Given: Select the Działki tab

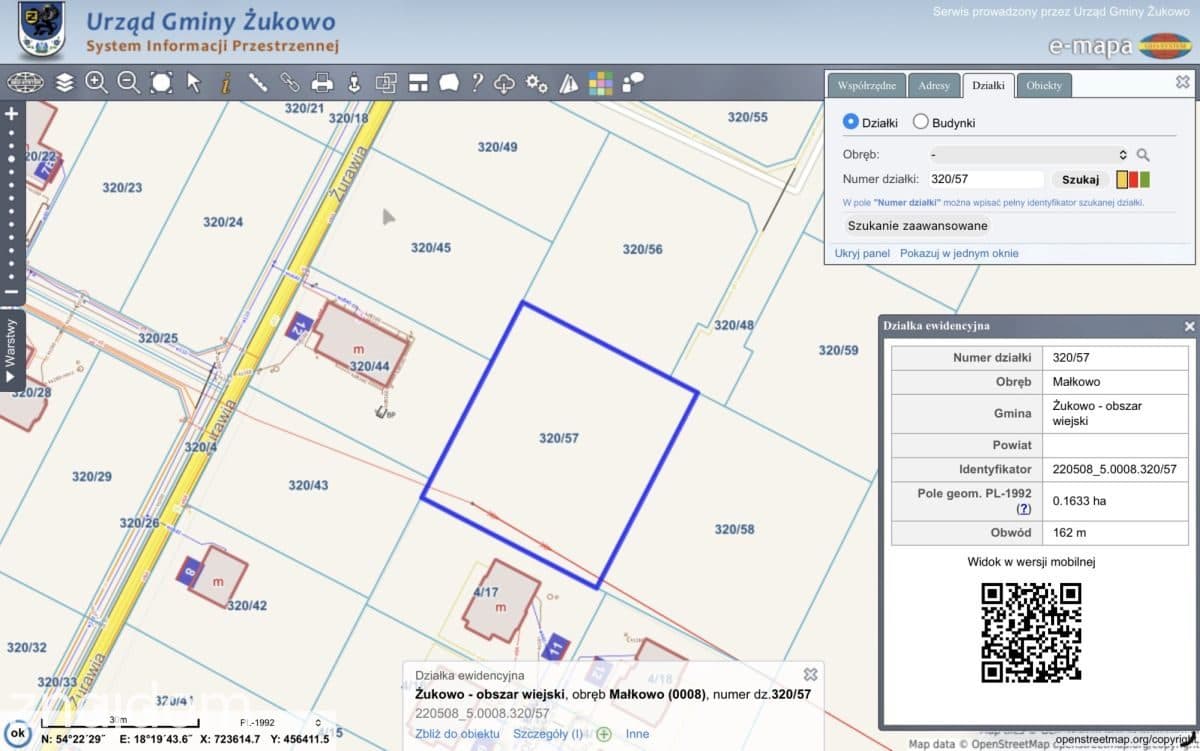Looking at the screenshot, I should [x=988, y=86].
